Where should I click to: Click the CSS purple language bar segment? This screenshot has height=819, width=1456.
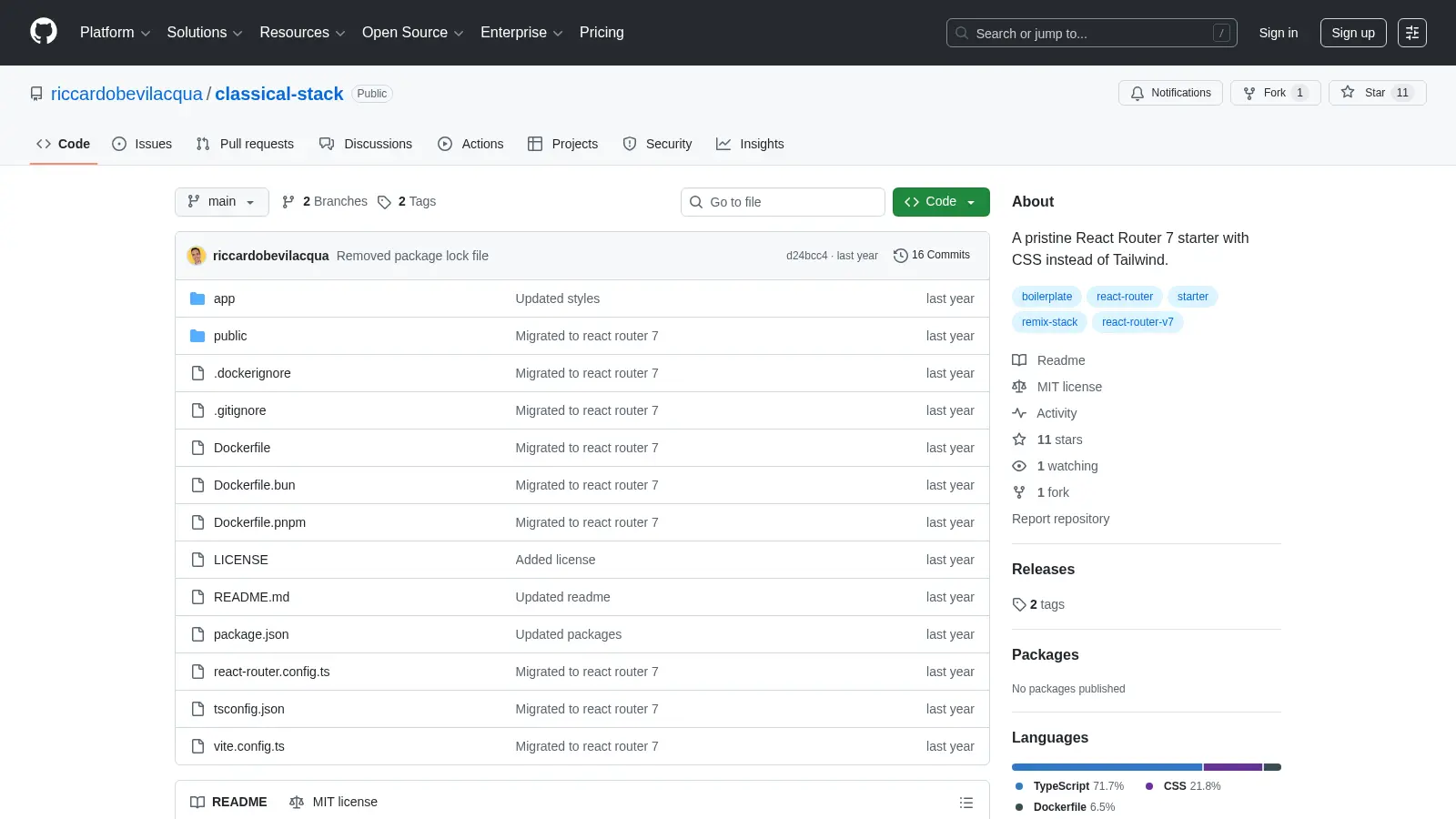(1233, 767)
